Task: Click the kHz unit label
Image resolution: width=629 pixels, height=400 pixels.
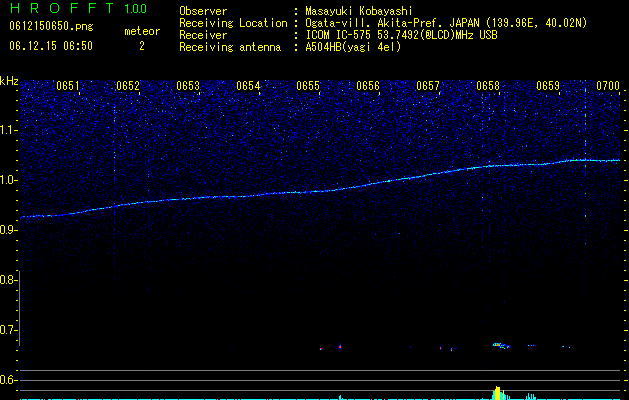Action: tap(9, 81)
